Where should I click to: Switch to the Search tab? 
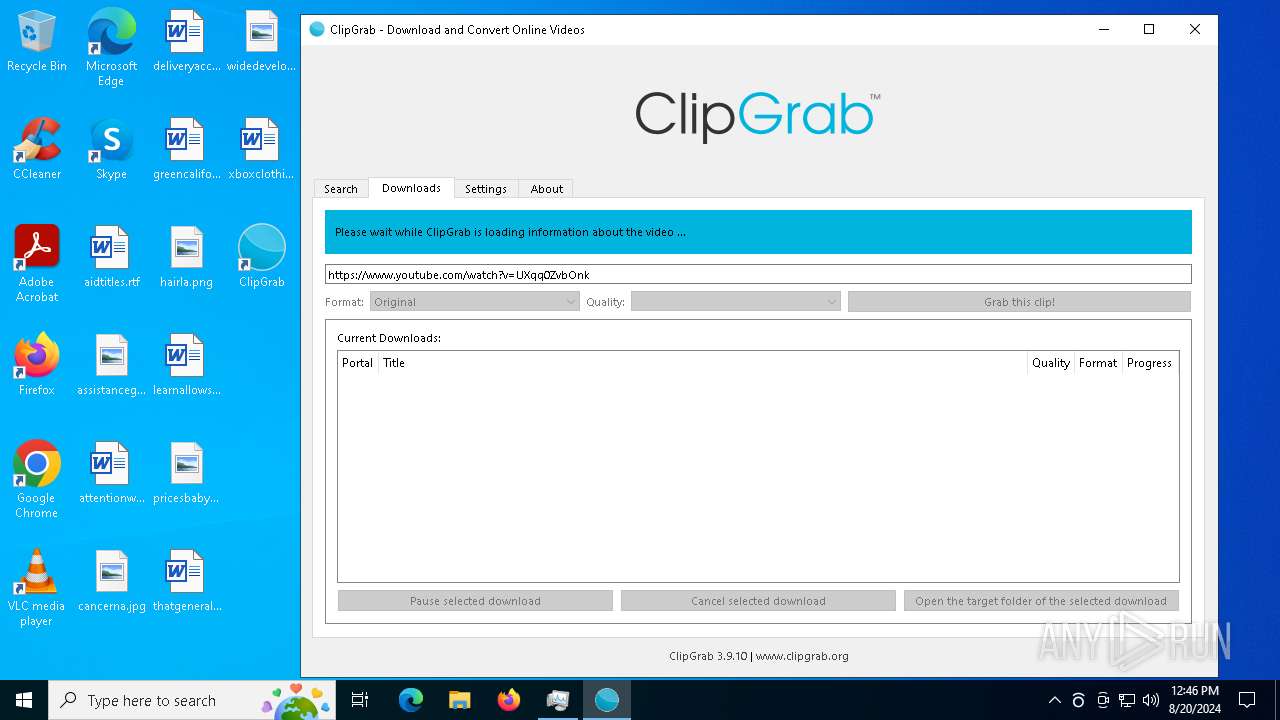341,189
